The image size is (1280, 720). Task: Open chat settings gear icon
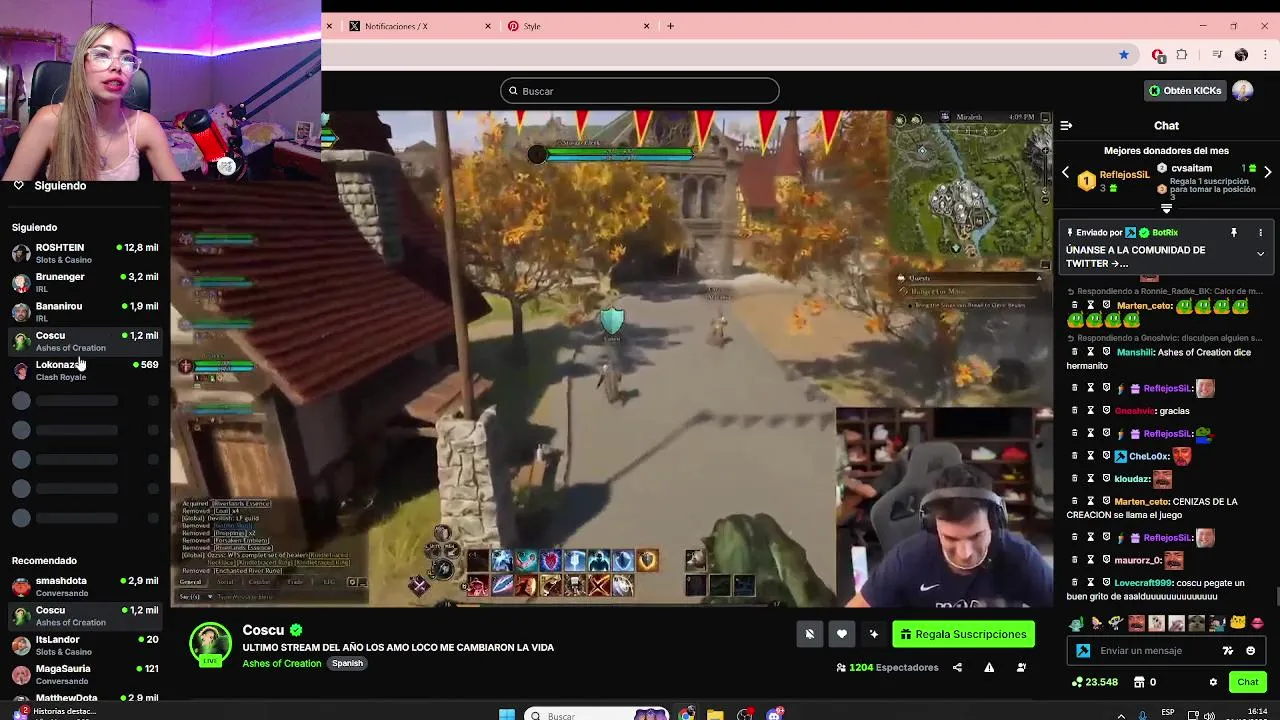(1213, 682)
